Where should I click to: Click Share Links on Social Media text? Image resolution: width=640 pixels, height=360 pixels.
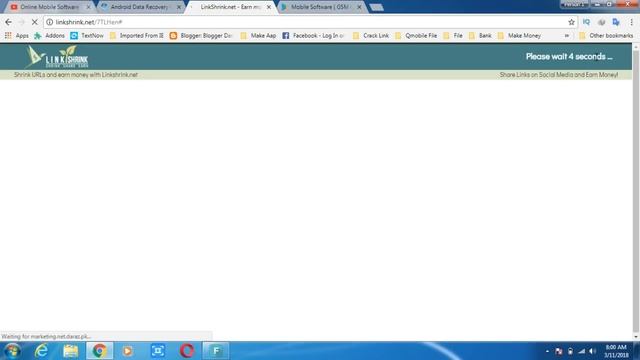(x=559, y=75)
